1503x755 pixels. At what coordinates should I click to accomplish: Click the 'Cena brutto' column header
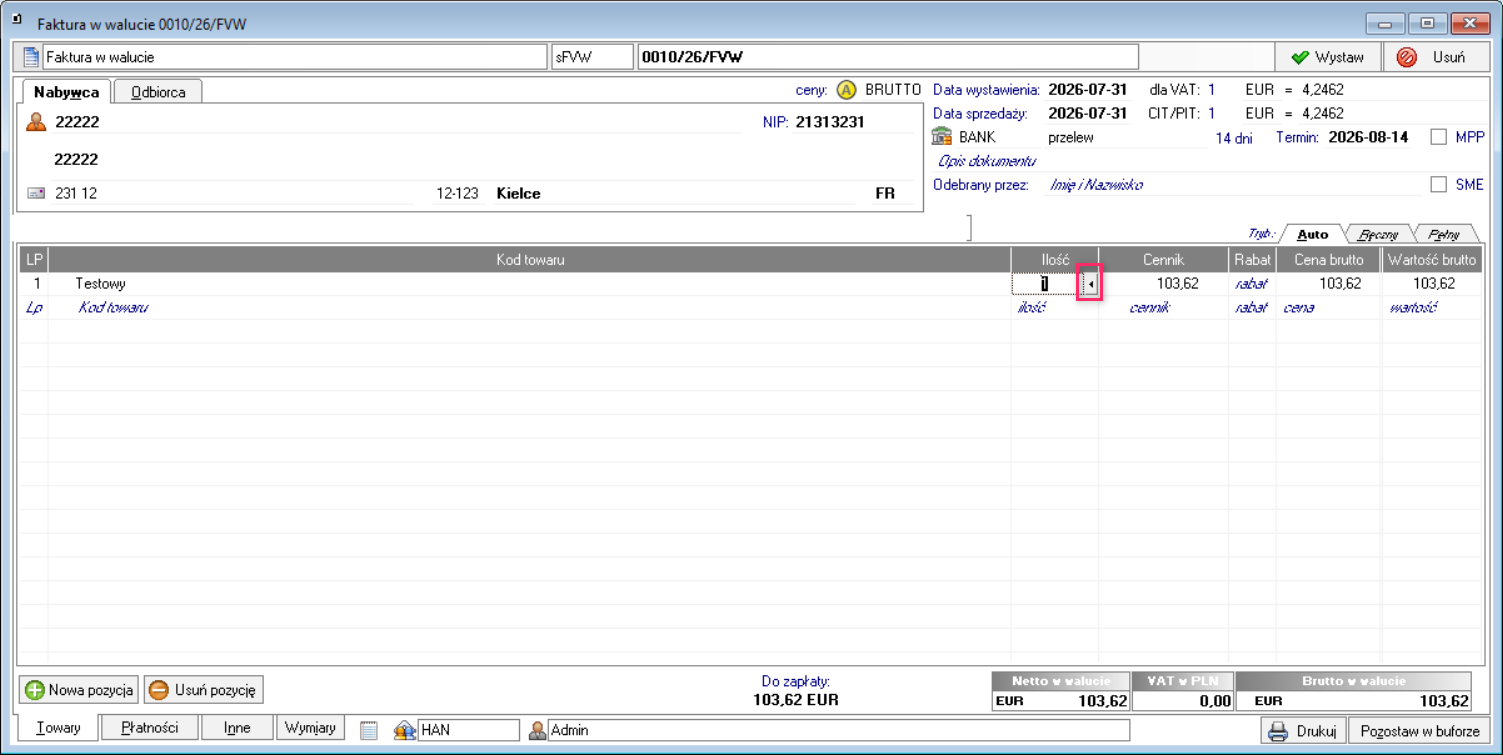point(1328,260)
